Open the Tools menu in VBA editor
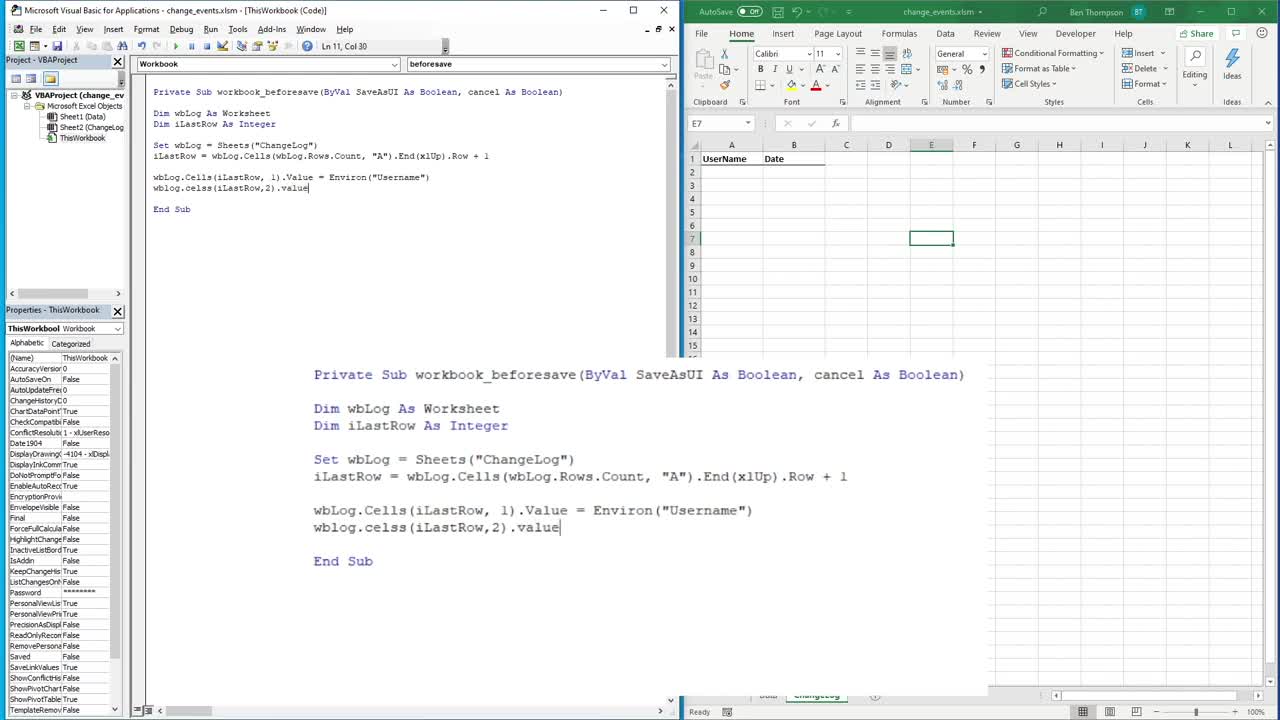1280x720 pixels. [238, 29]
